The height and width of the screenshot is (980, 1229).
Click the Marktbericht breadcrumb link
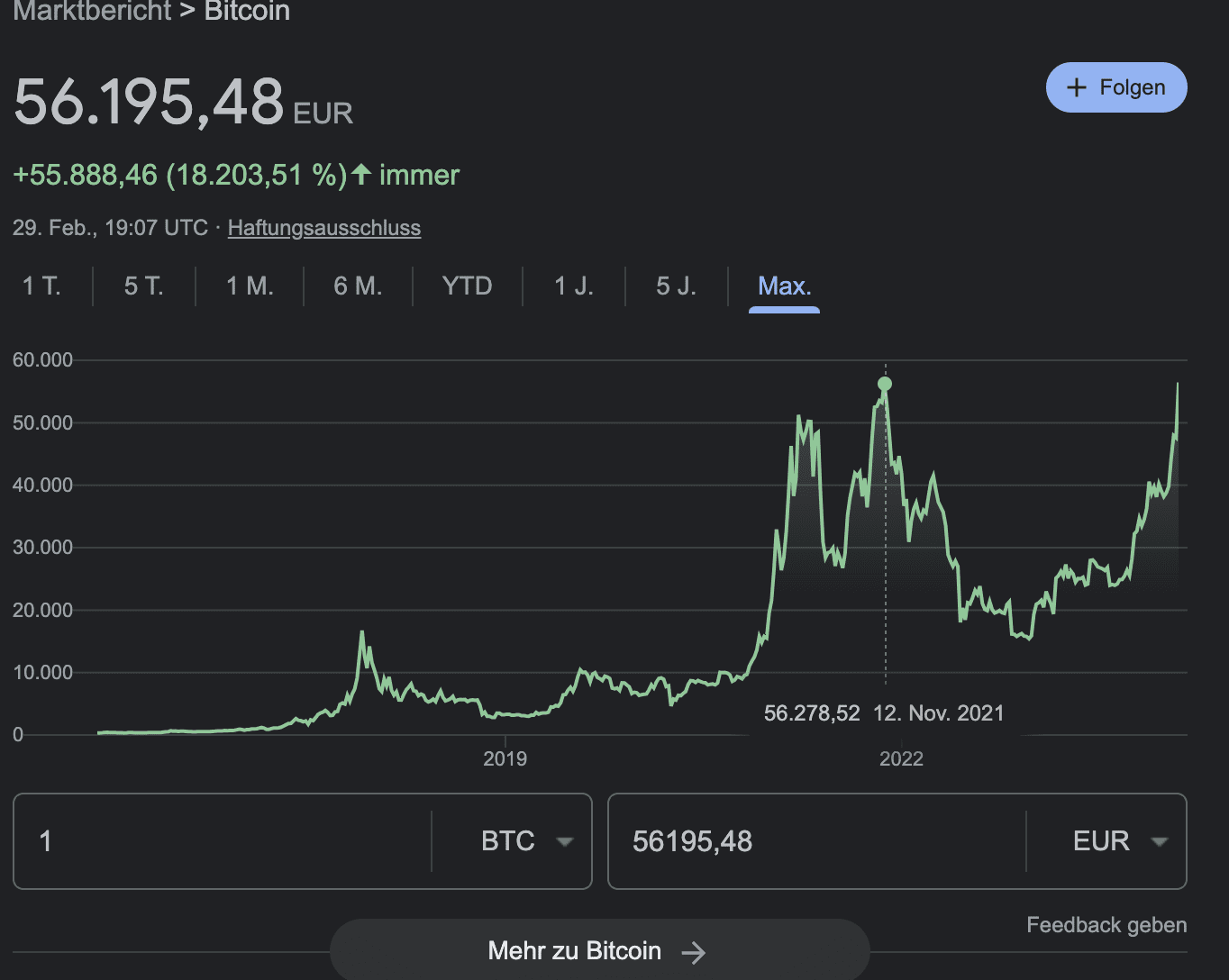92,12
